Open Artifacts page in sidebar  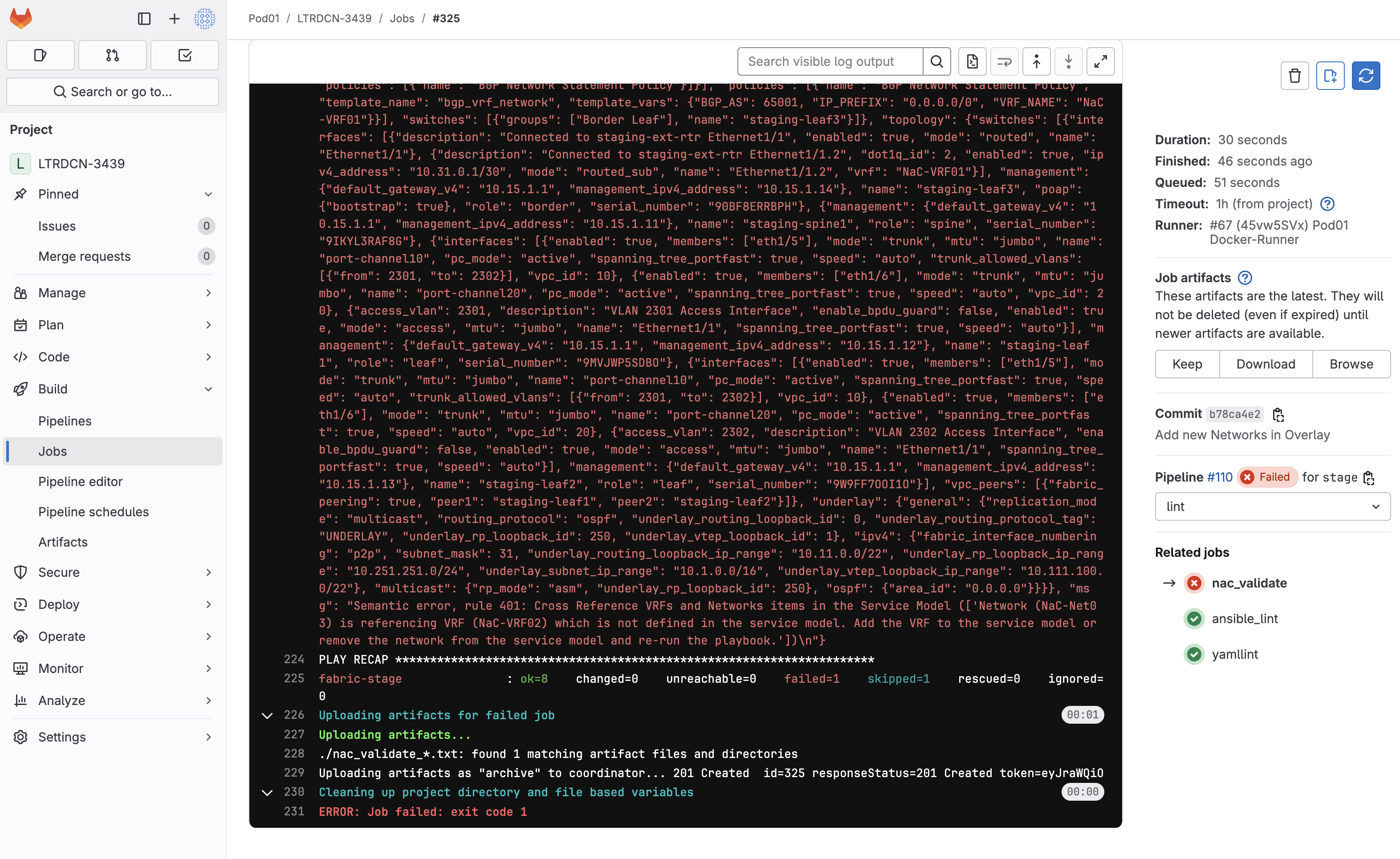tap(113, 543)
